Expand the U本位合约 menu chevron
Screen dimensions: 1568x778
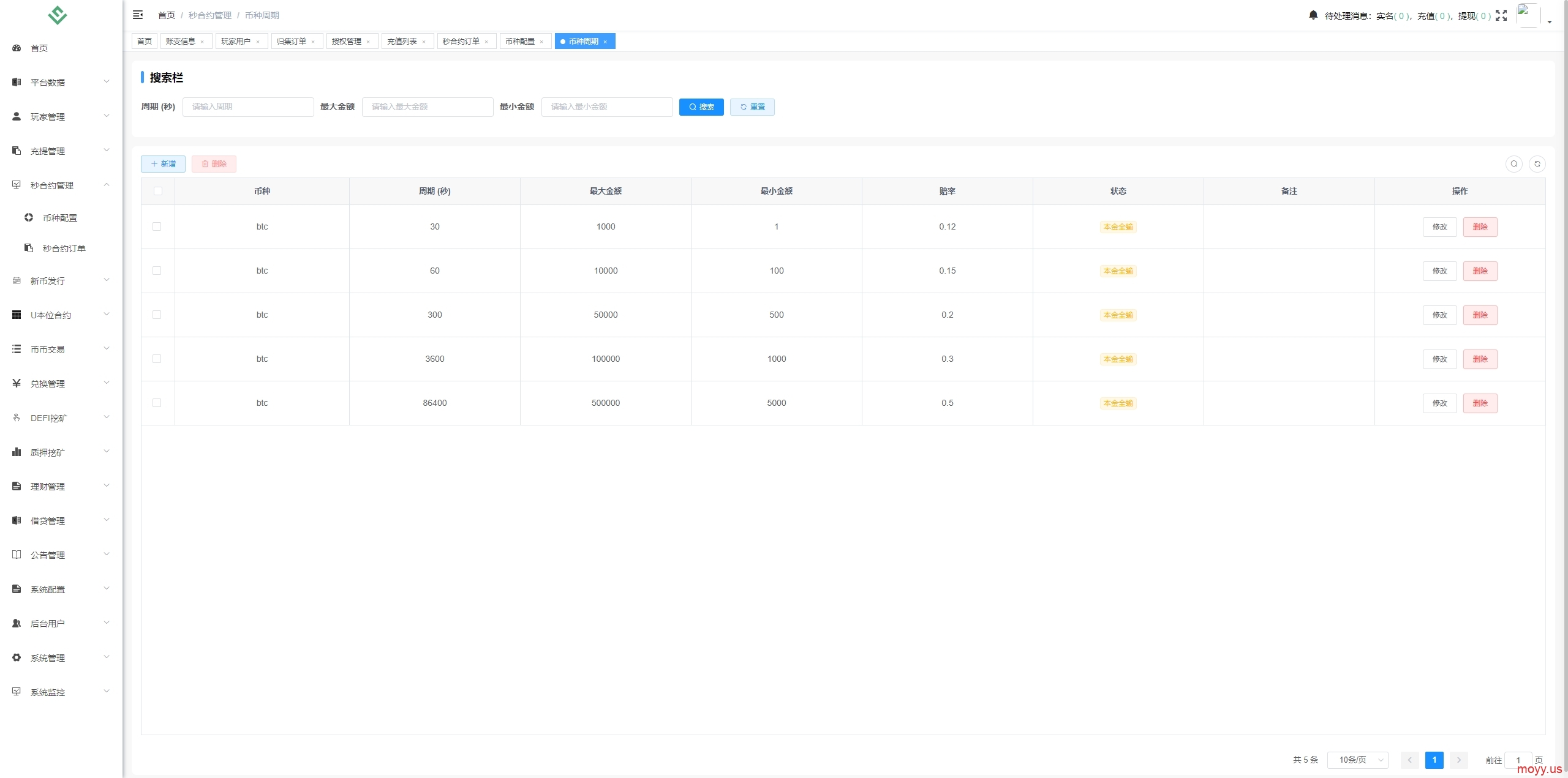107,314
